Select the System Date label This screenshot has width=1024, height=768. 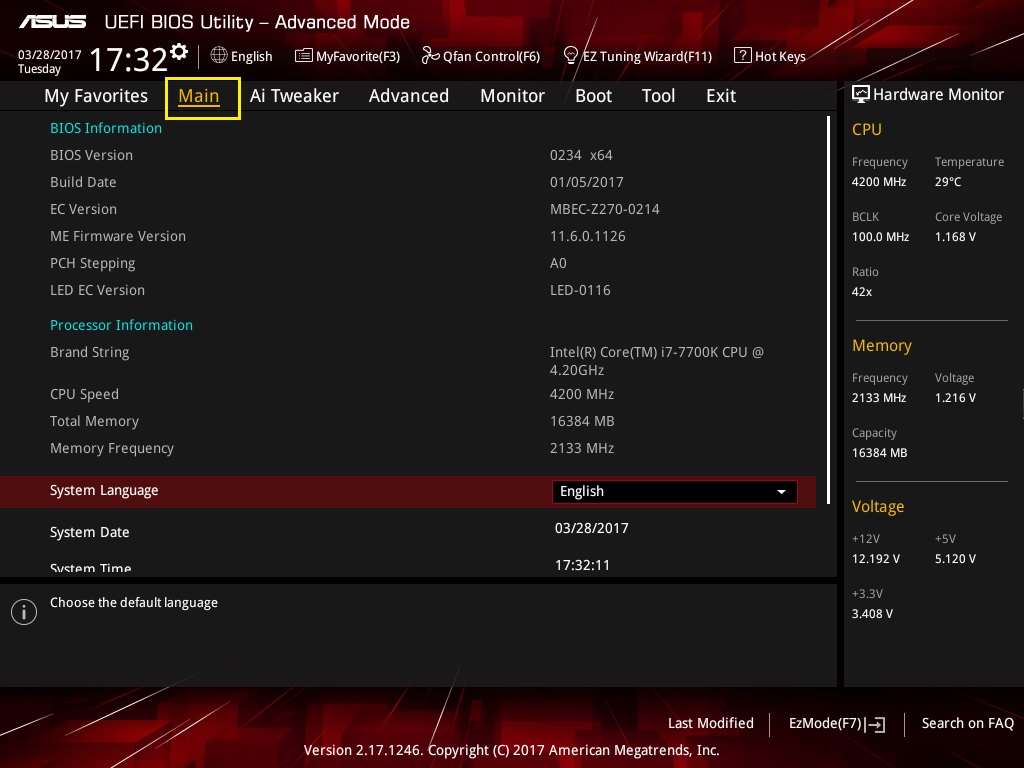click(x=89, y=532)
